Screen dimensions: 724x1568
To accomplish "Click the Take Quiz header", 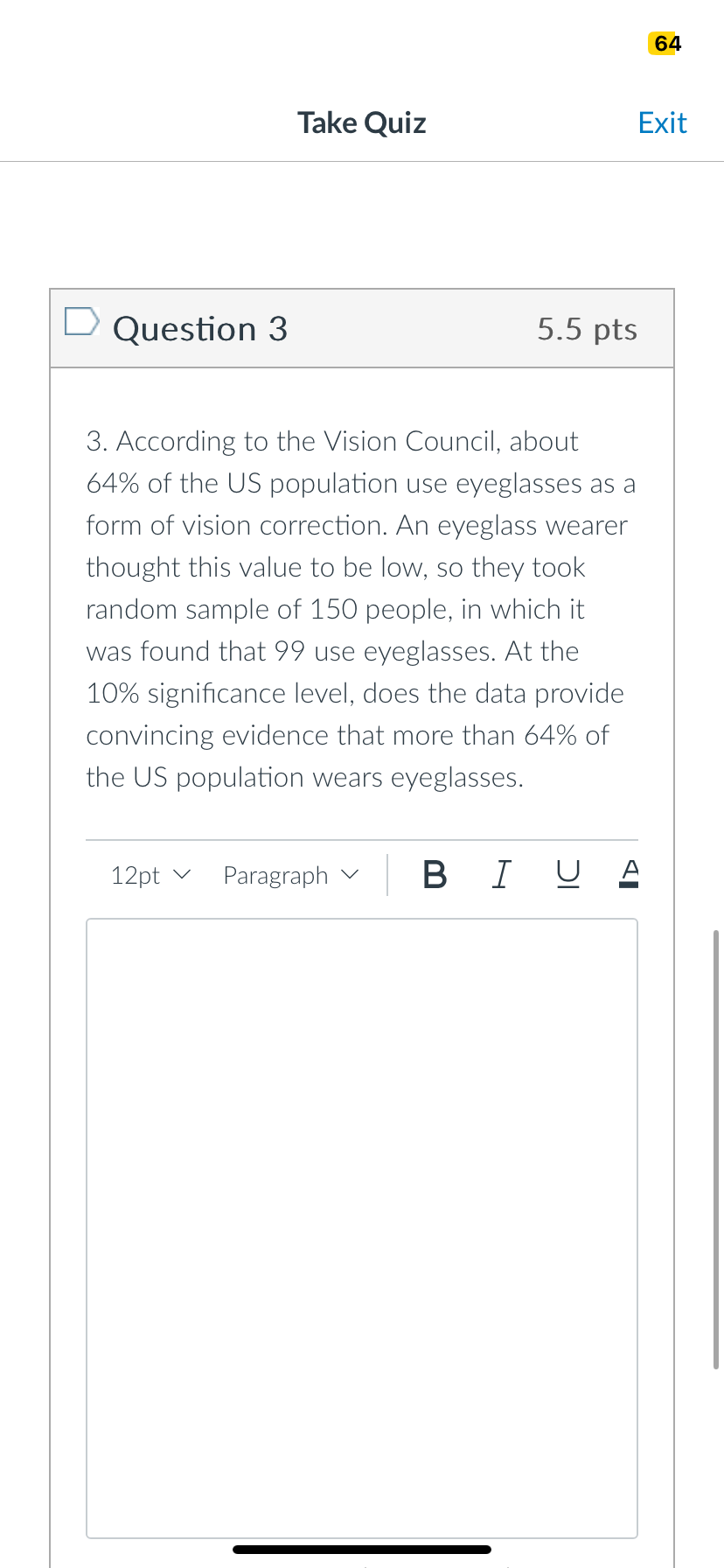I will [x=361, y=122].
